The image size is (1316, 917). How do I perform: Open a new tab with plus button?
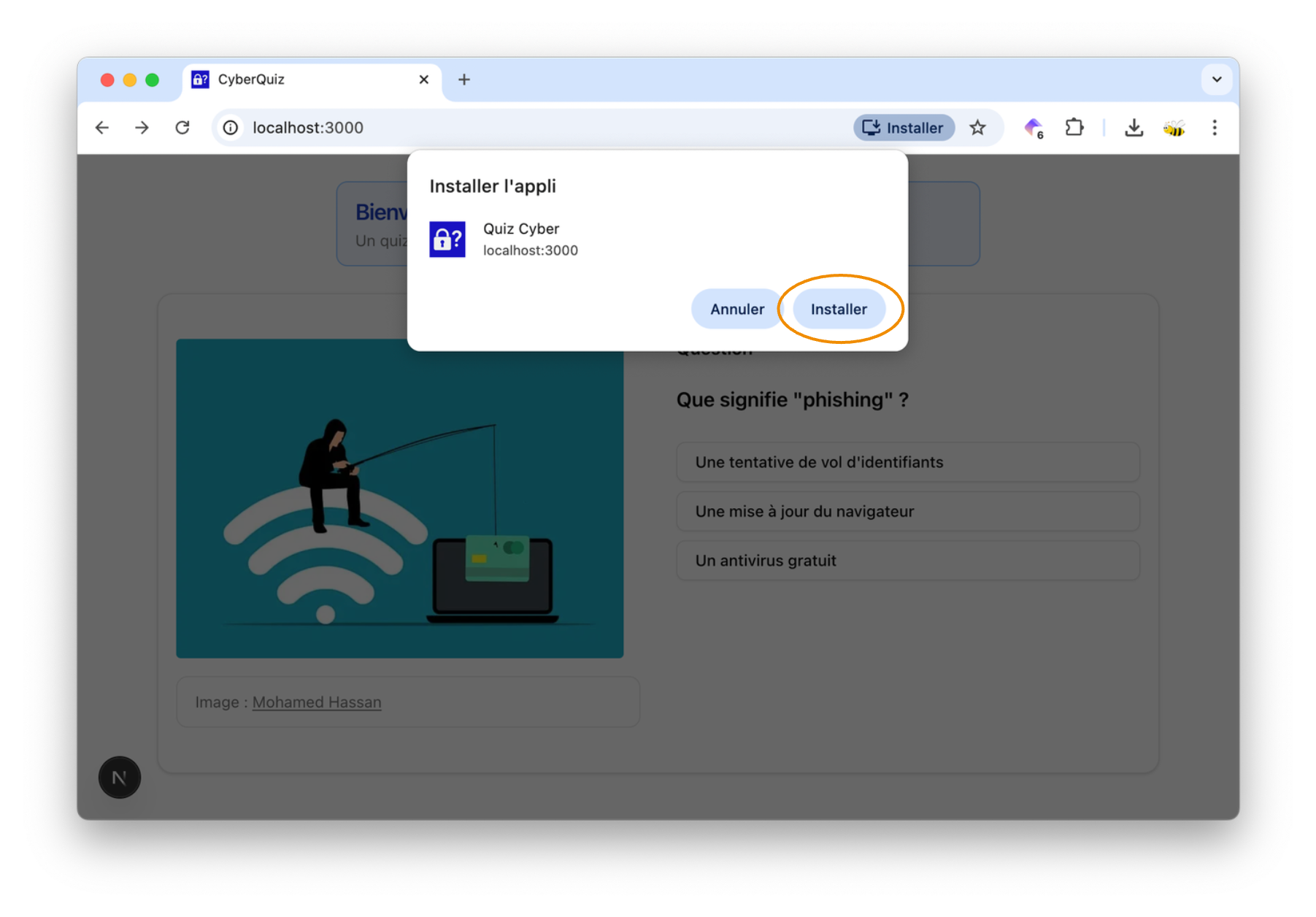(464, 80)
